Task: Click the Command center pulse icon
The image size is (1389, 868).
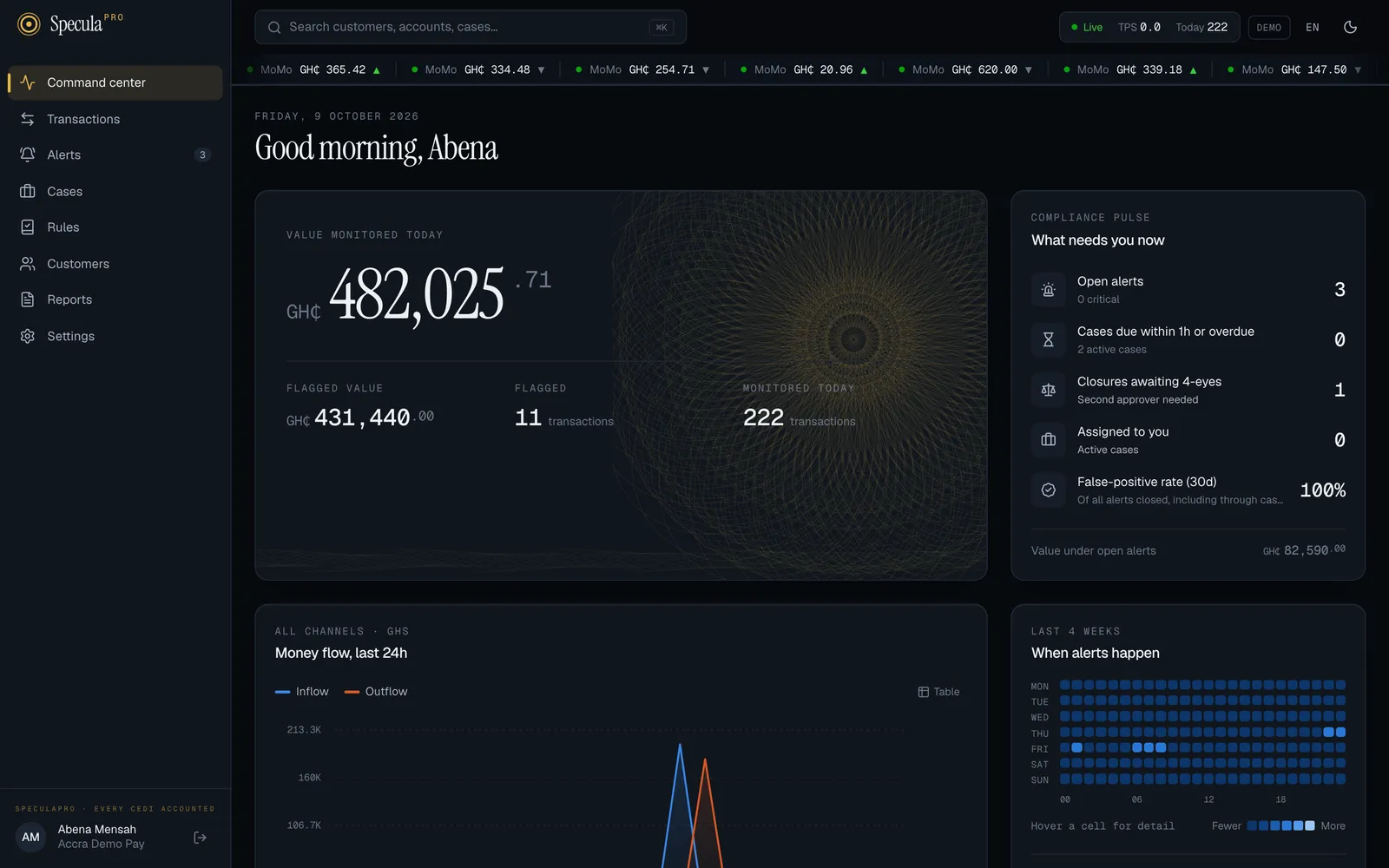Action: coord(28,82)
